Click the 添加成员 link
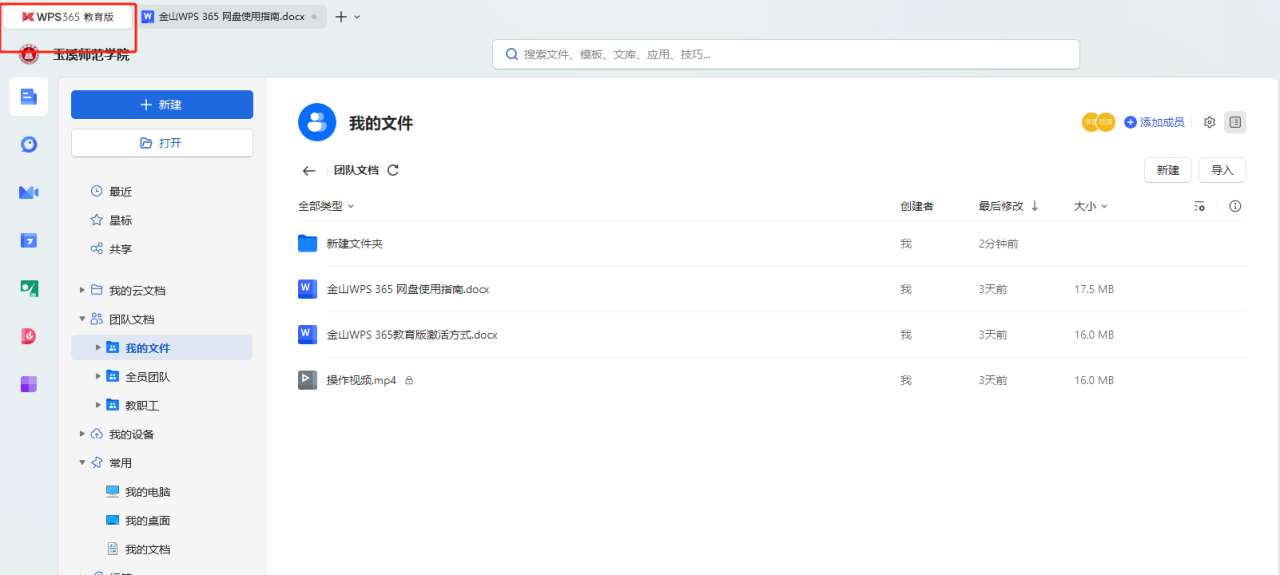The image size is (1280, 575). coord(1154,122)
